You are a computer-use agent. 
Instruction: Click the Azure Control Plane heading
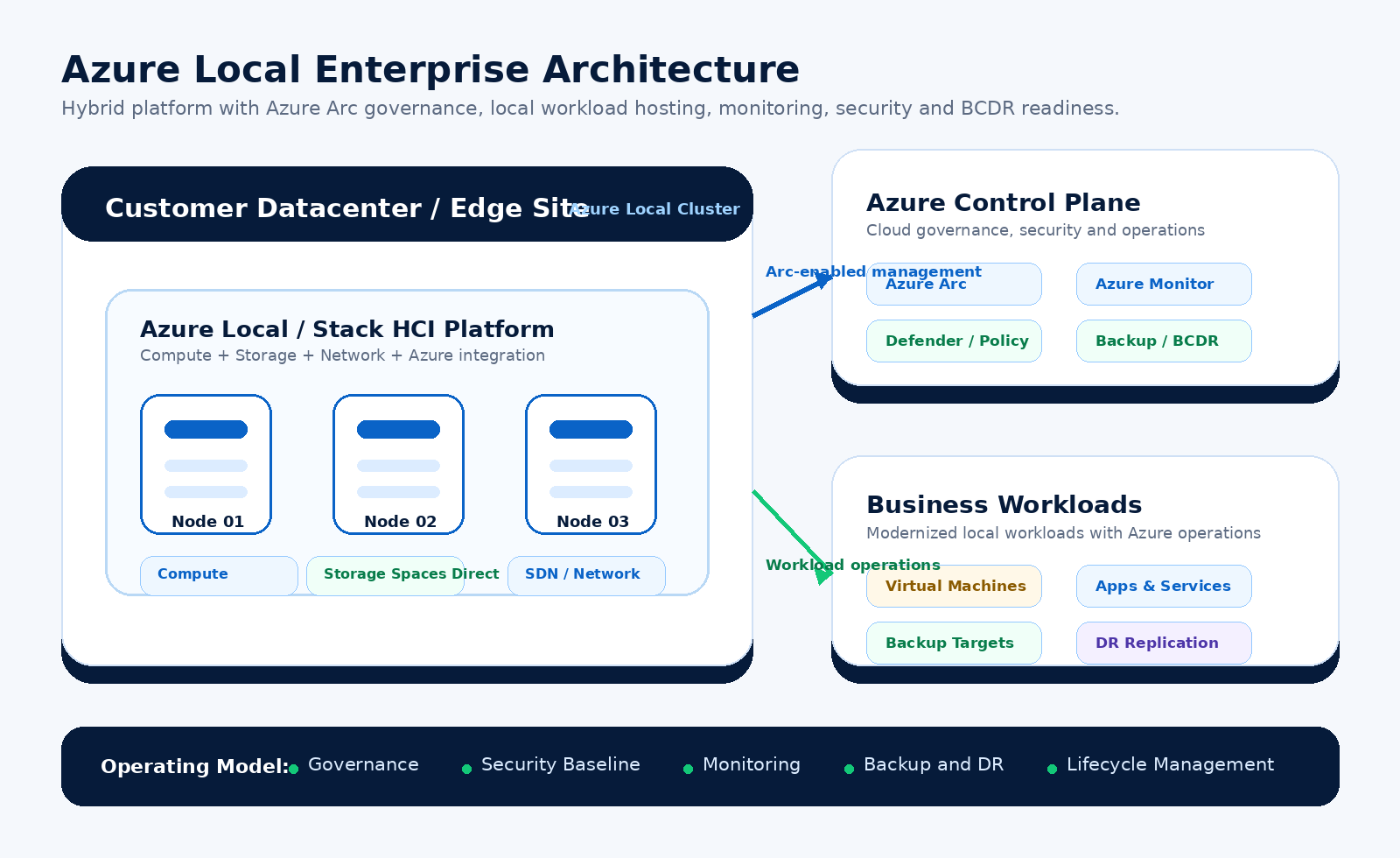(1004, 202)
